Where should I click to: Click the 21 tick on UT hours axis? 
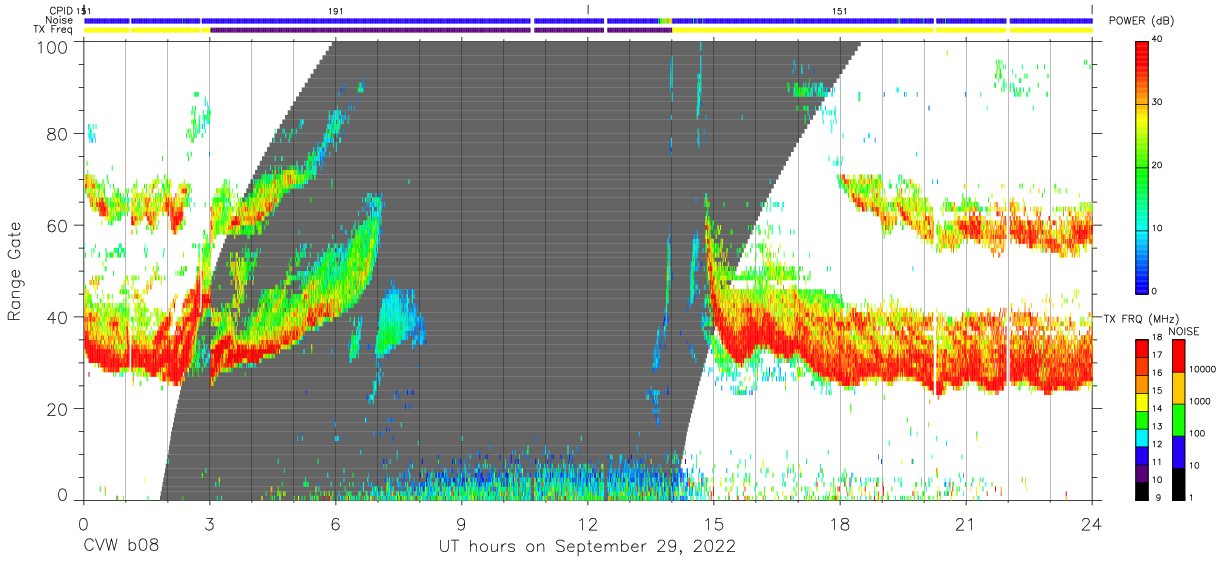point(966,523)
